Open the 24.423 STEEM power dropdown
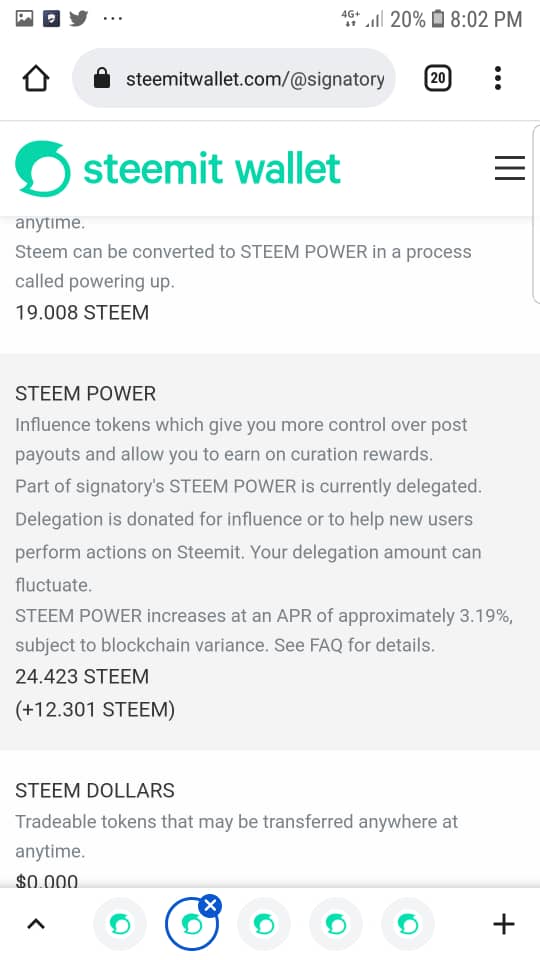Viewport: 540px width, 960px height. pos(82,677)
